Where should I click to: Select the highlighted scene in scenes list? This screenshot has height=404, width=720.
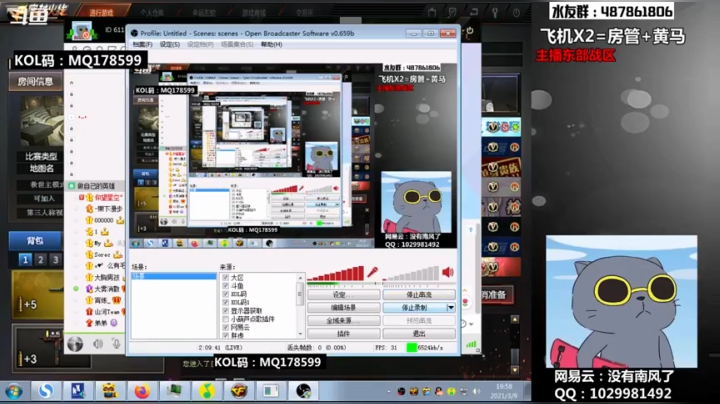[x=174, y=276]
